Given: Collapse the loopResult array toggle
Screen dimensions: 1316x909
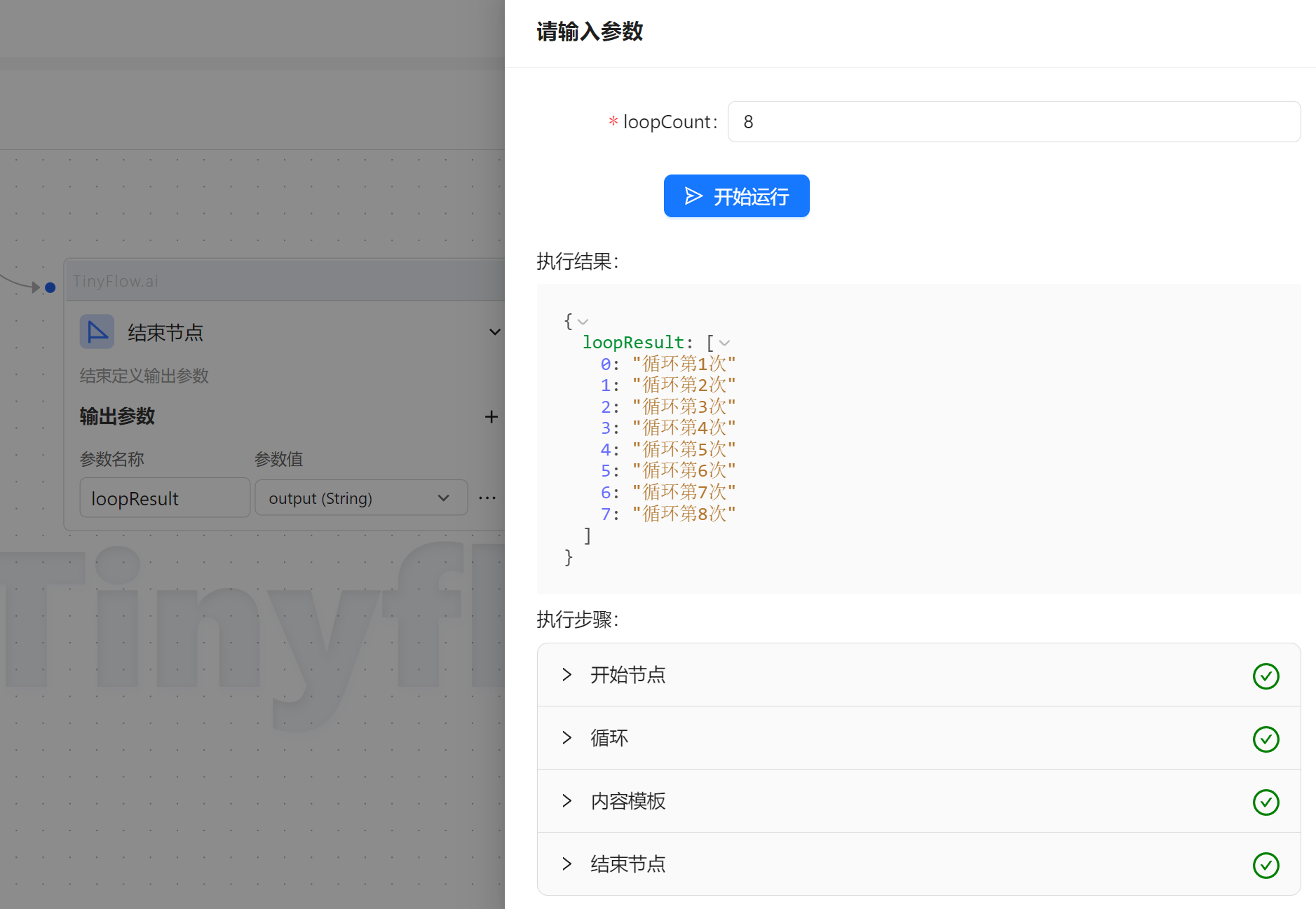Looking at the screenshot, I should coord(725,343).
